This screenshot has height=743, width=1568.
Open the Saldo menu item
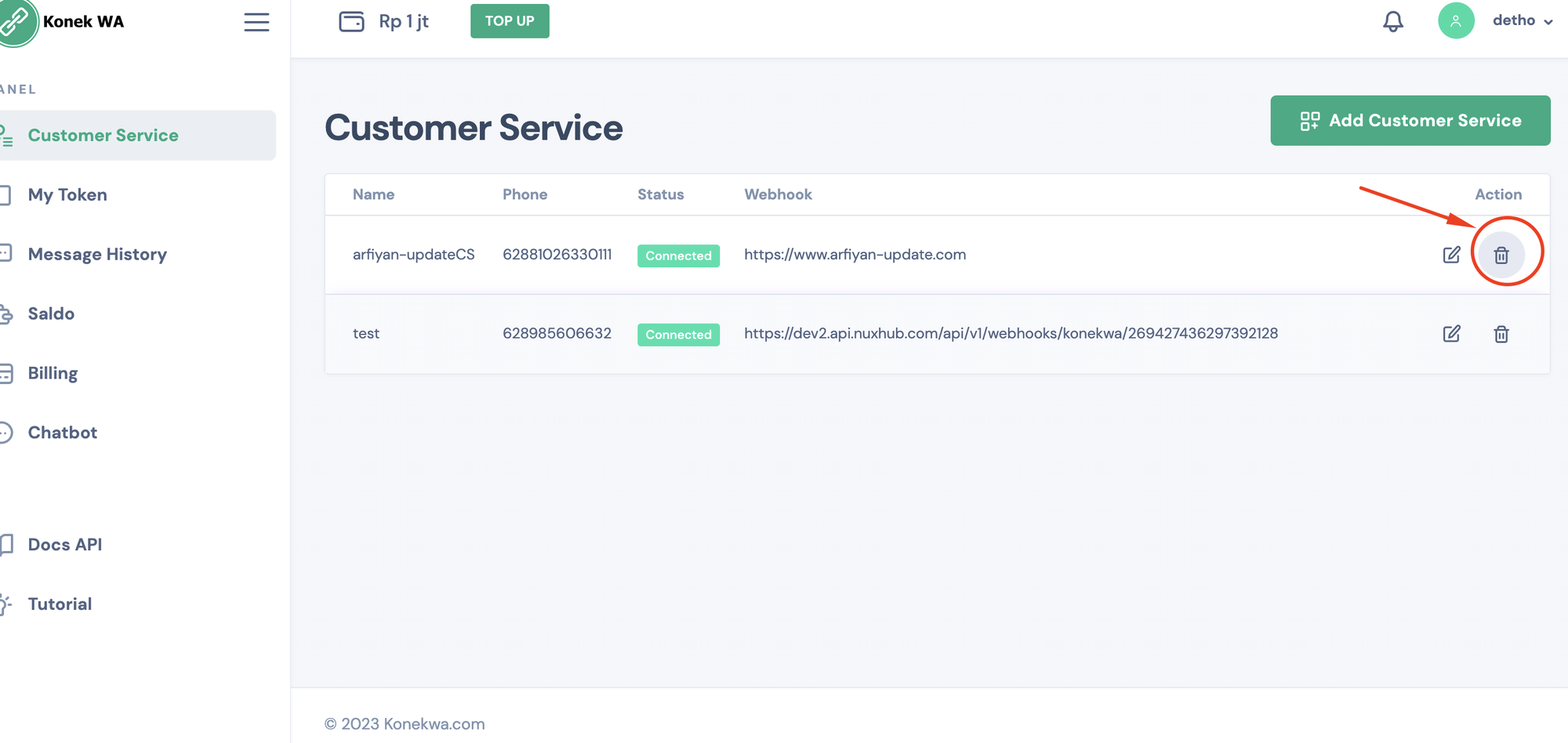[51, 314]
